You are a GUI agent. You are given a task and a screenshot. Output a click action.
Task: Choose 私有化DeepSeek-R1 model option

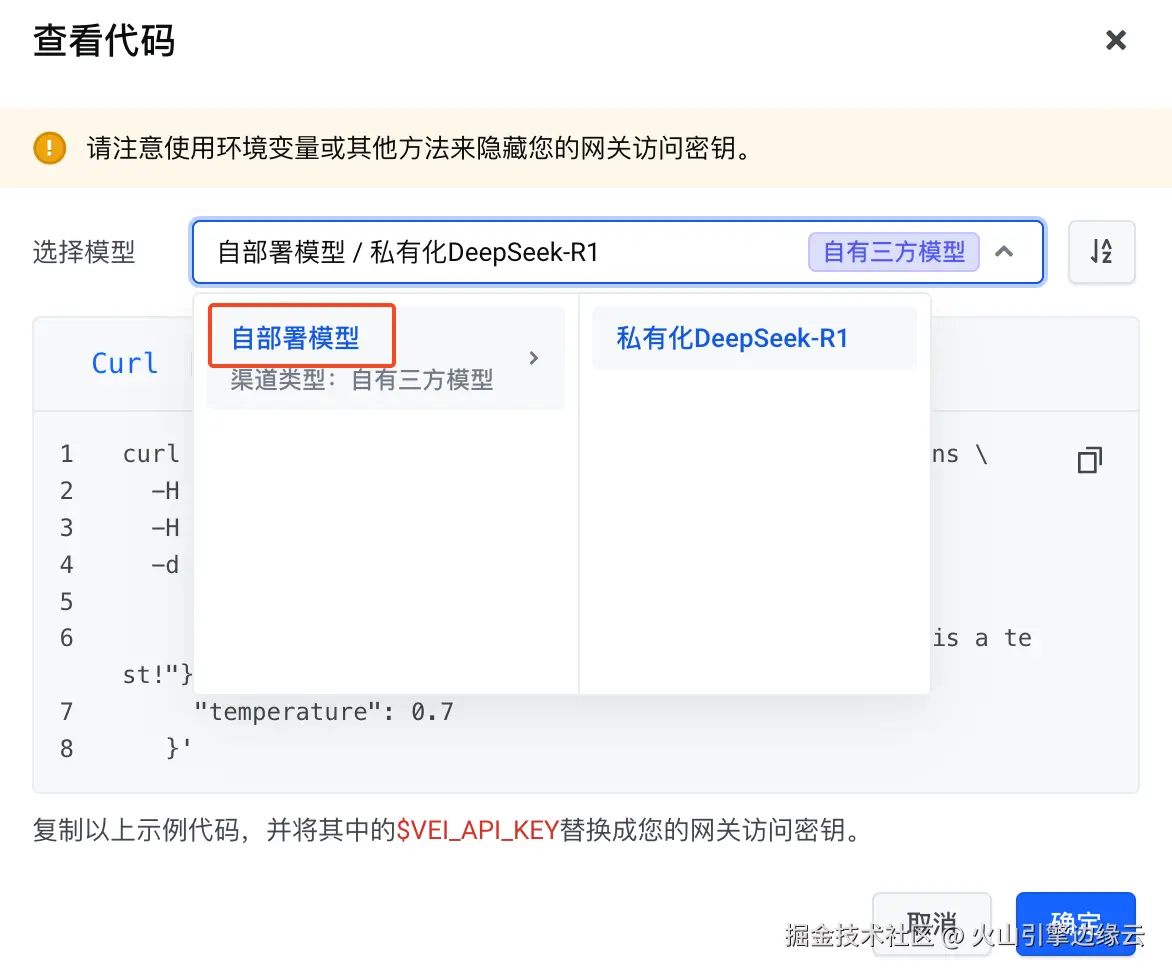pos(754,339)
